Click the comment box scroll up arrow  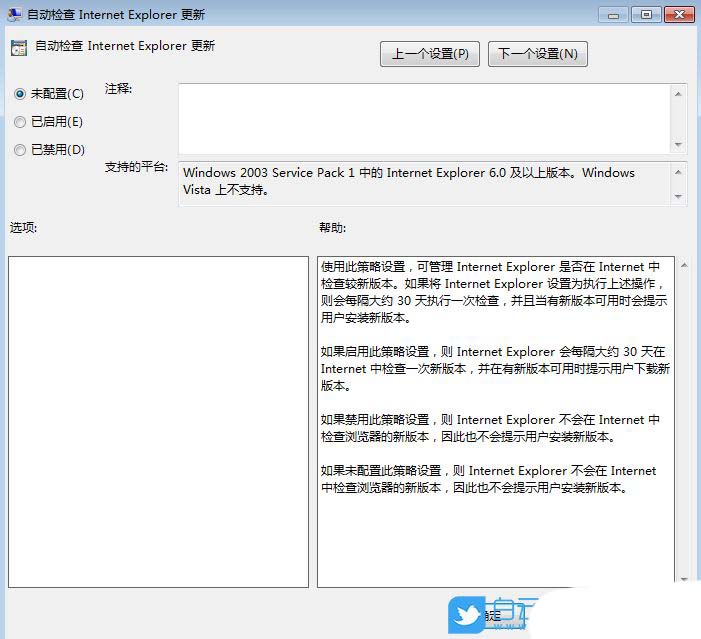click(678, 94)
